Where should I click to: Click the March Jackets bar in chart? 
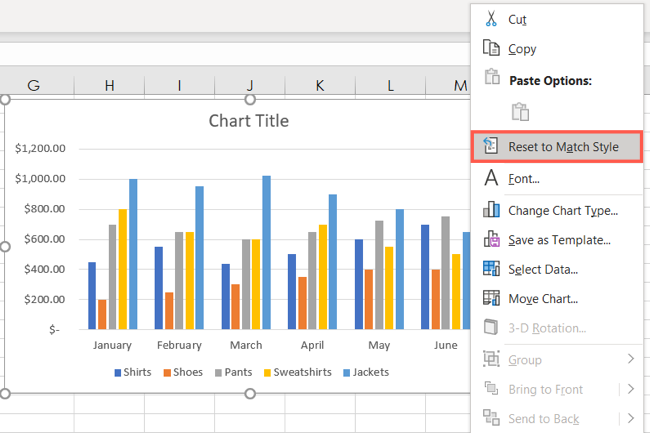tap(266, 252)
